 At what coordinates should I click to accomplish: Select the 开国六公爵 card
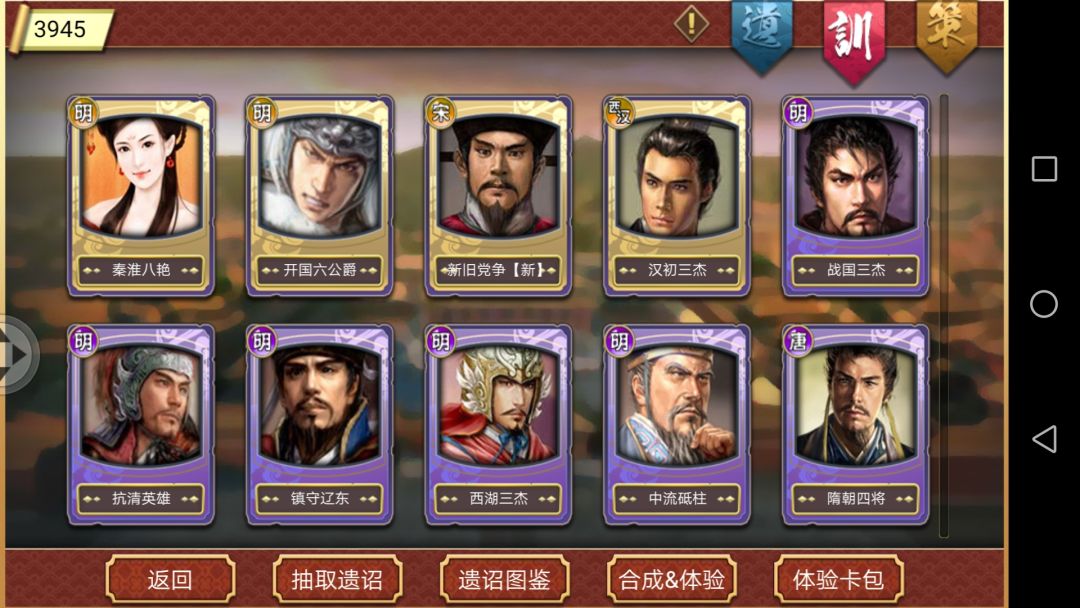click(320, 196)
